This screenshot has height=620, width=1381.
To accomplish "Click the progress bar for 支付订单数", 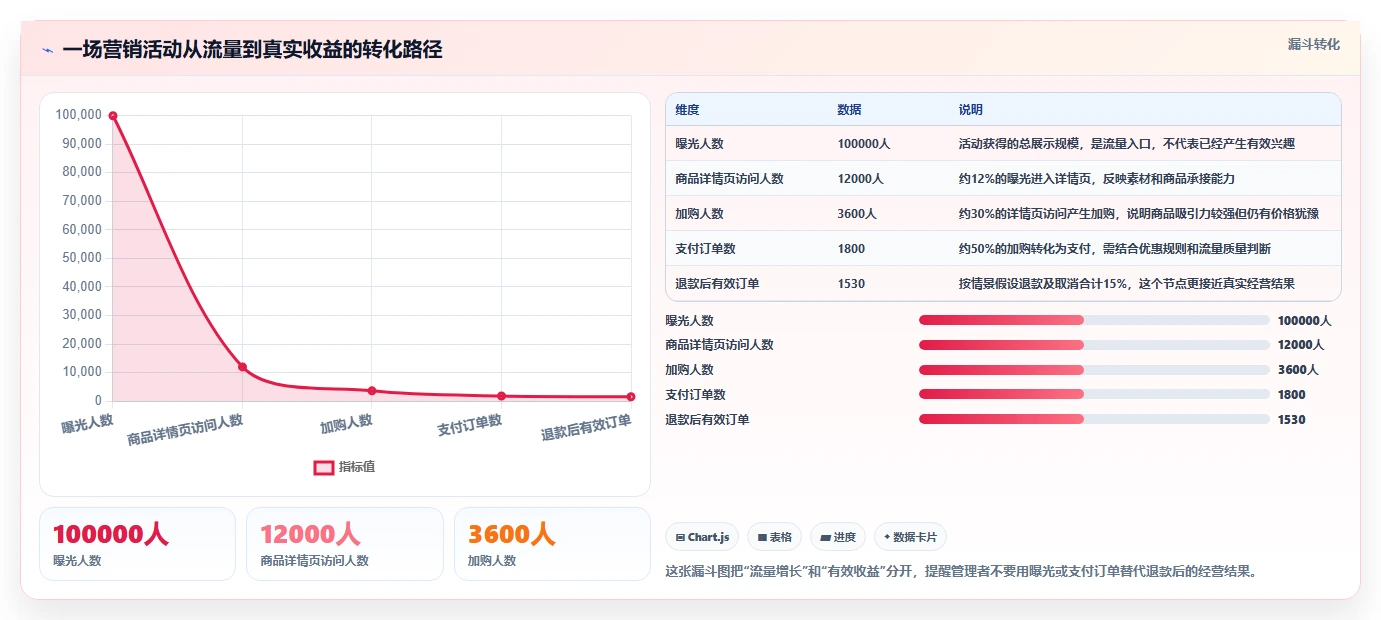I will [x=1094, y=394].
